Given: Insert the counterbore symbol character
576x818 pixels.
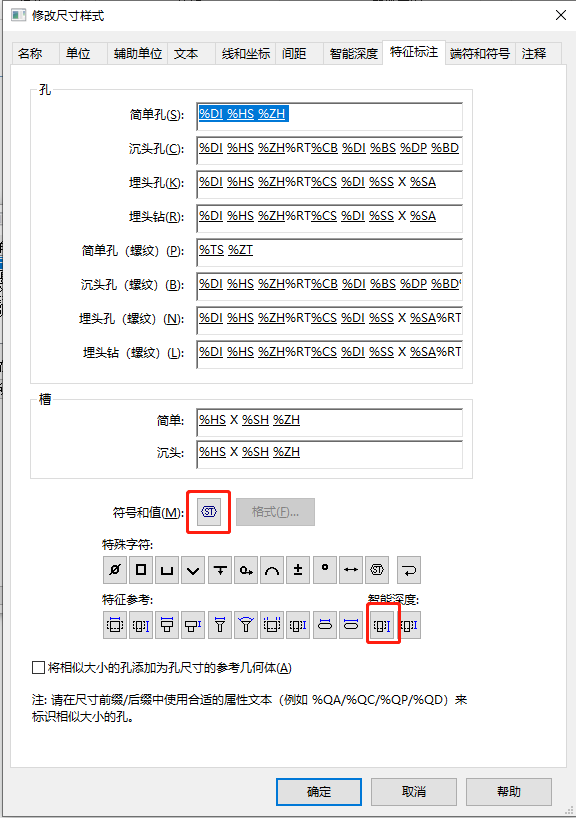Looking at the screenshot, I should [x=167, y=570].
